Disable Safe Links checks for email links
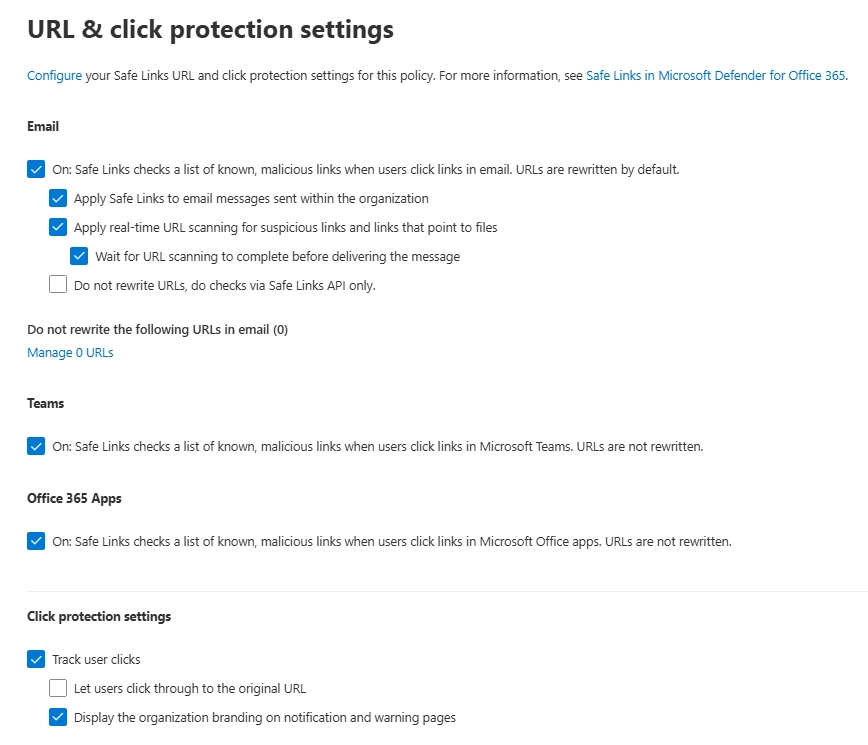Screen dimensions: 868x745 click(36, 169)
